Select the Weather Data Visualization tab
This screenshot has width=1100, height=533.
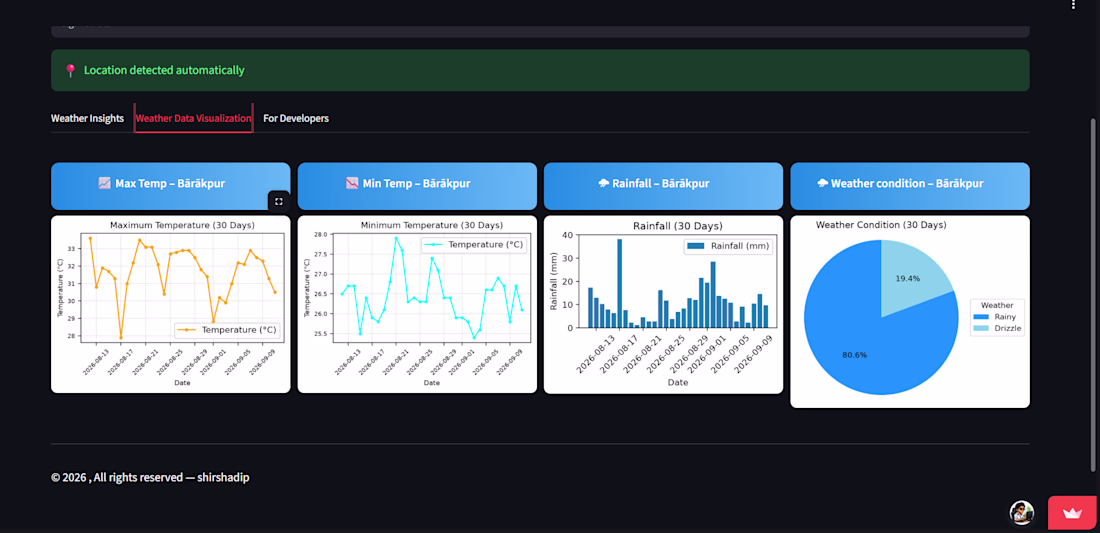point(194,119)
